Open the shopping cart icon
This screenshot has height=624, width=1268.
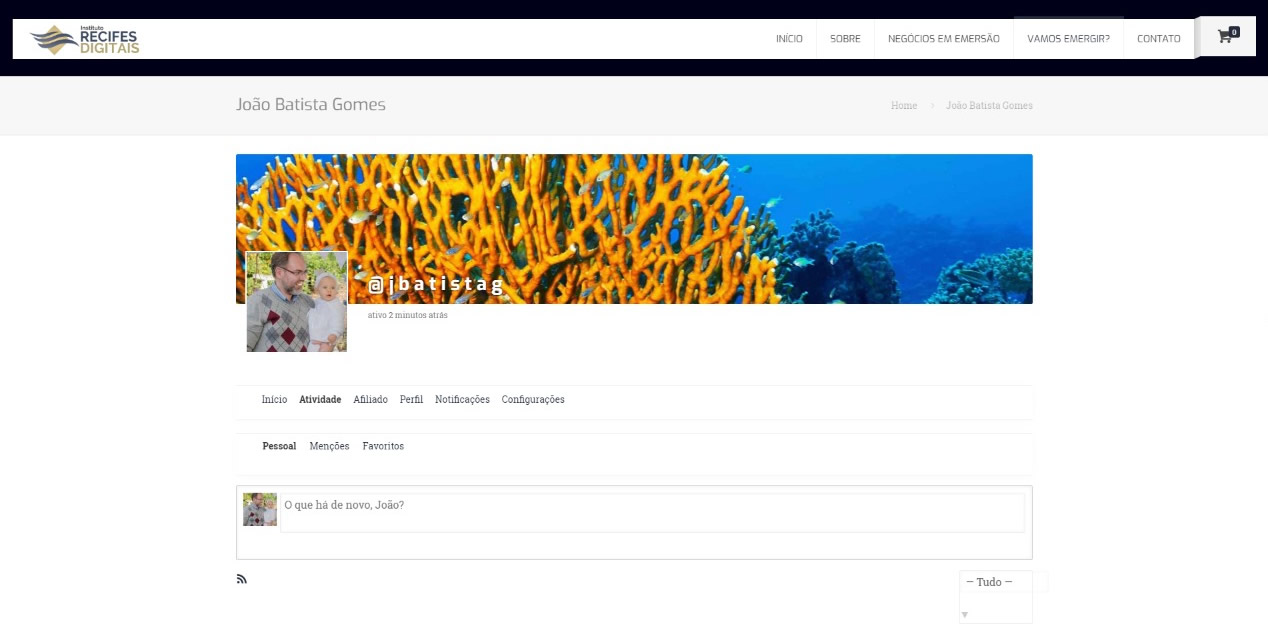(1227, 37)
